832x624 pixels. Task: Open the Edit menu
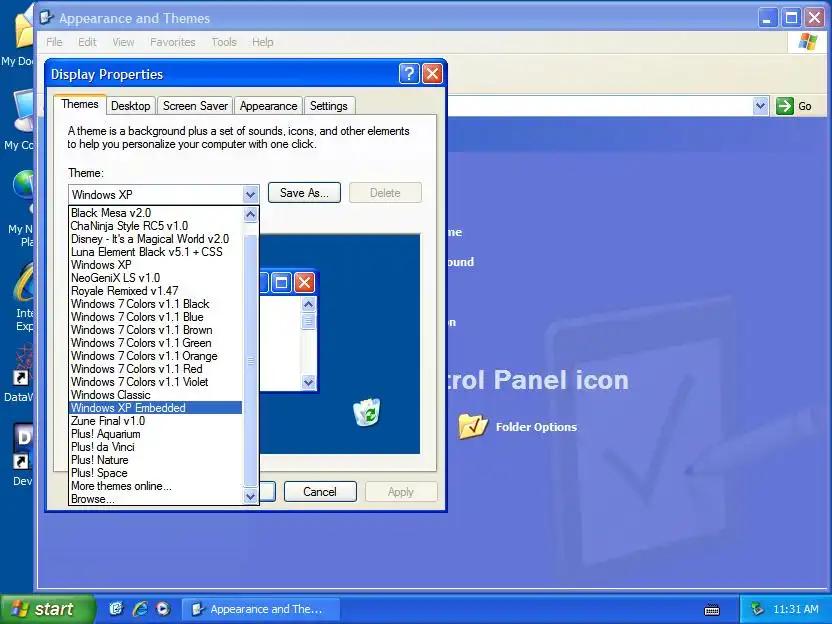[x=87, y=42]
